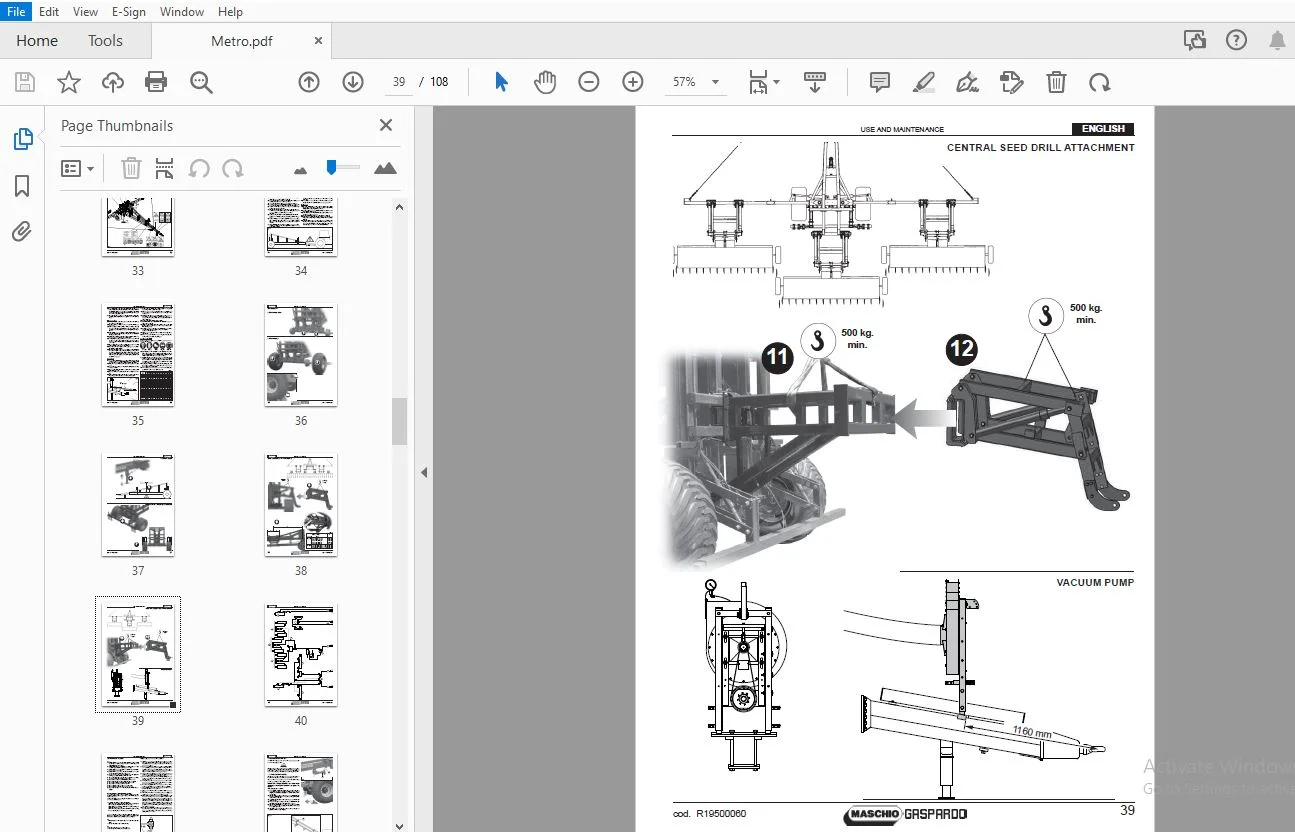The width and height of the screenshot is (1295, 832).
Task: Click the page number field showing 39
Action: (399, 82)
